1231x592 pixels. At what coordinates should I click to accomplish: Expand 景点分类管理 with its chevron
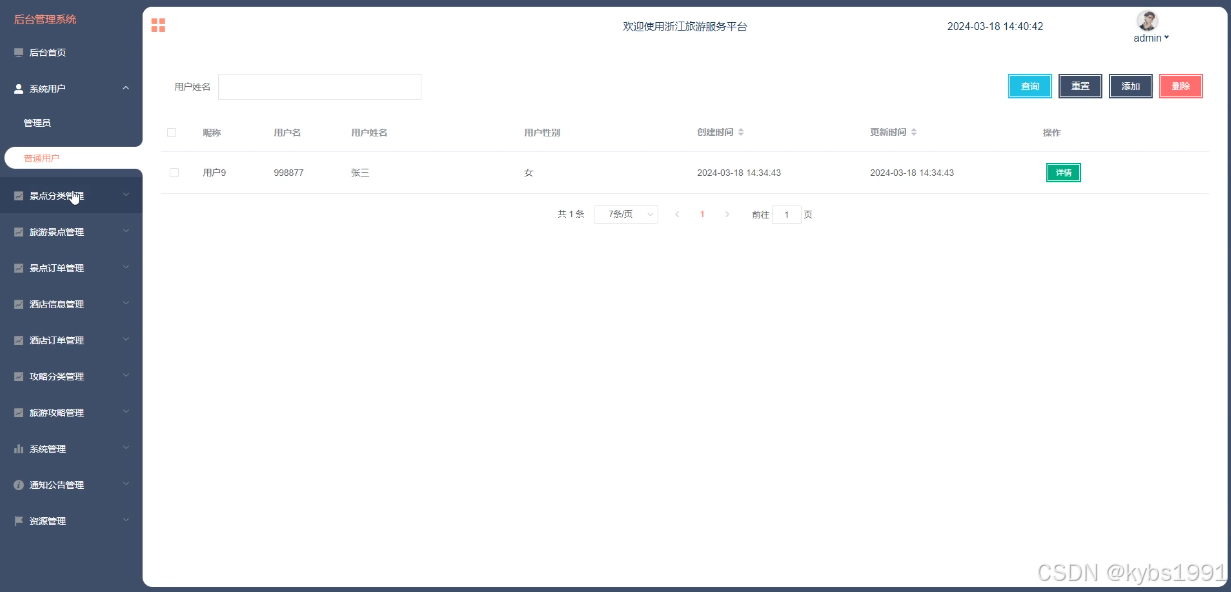[x=126, y=196]
